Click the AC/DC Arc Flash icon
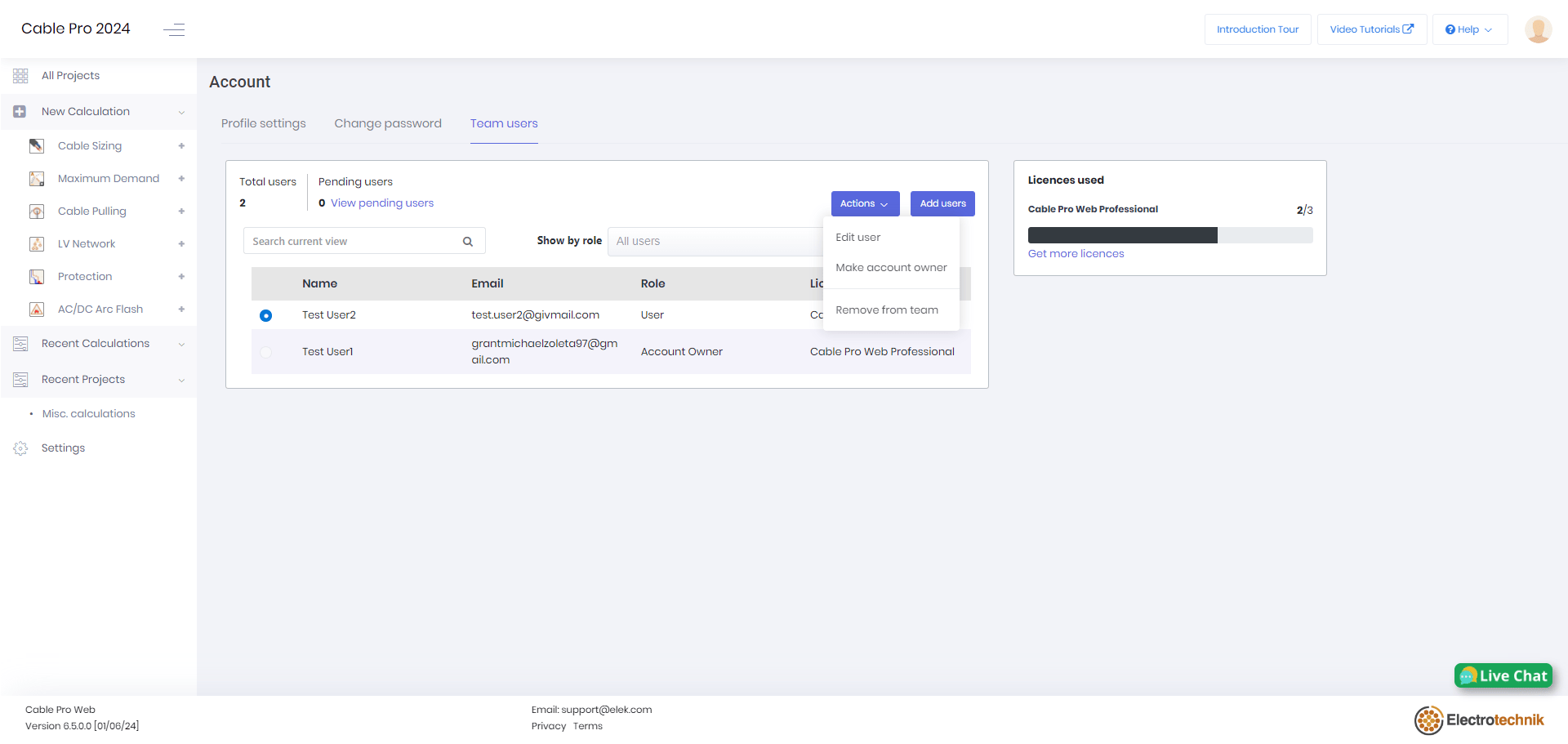Viewport: 1568px width, 744px height. (x=36, y=309)
